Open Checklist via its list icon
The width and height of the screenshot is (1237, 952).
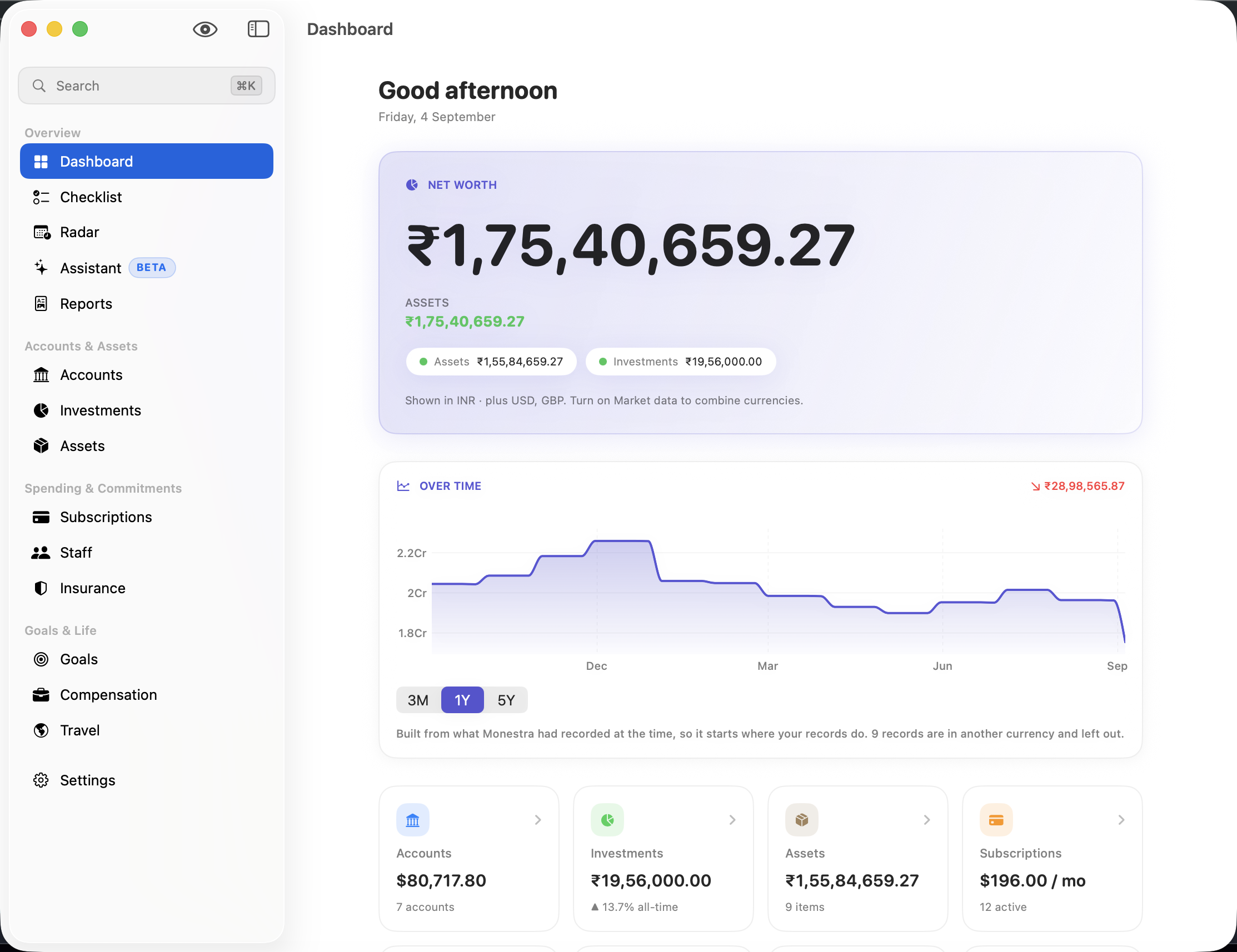[41, 197]
